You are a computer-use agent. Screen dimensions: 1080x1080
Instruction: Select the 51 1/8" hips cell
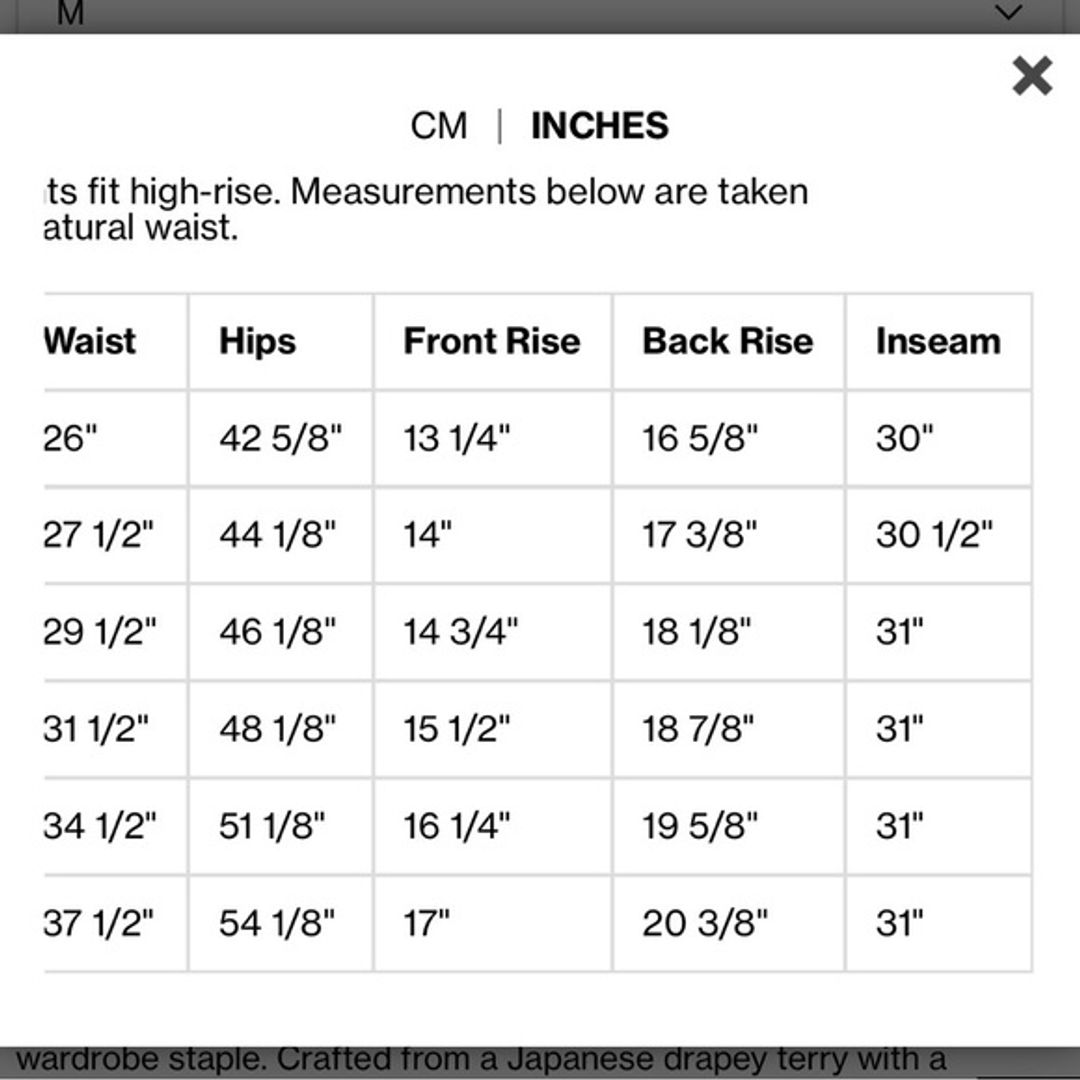273,826
